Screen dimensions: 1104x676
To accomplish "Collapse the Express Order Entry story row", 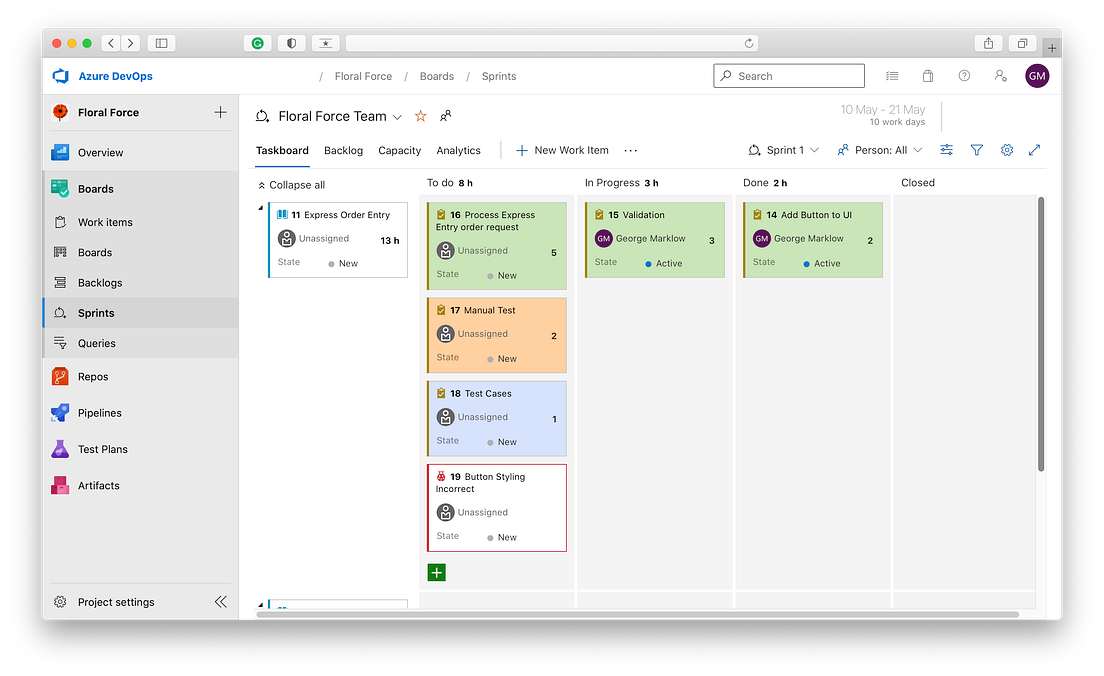I will pos(260,207).
